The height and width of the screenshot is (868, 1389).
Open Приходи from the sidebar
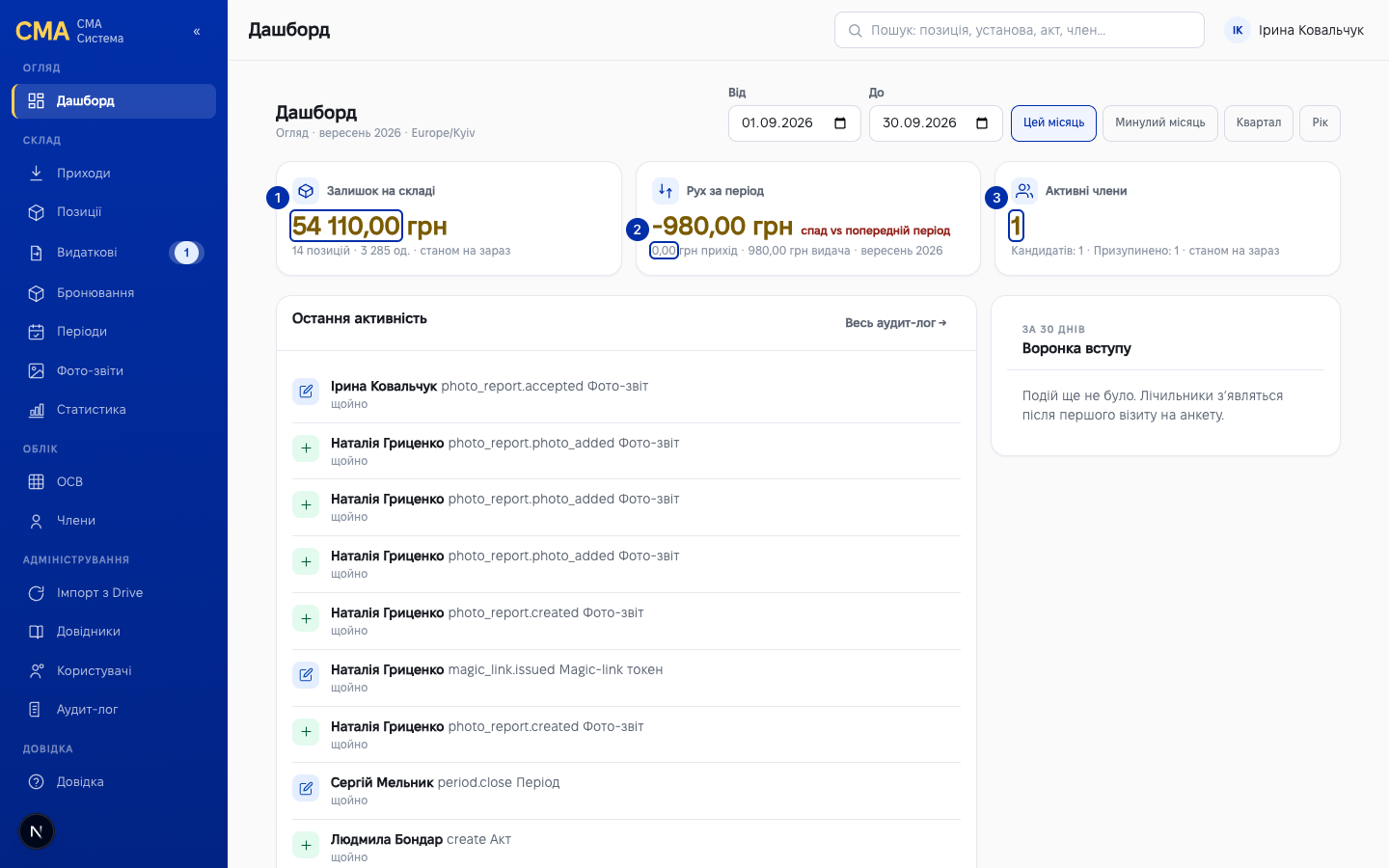[114, 174]
